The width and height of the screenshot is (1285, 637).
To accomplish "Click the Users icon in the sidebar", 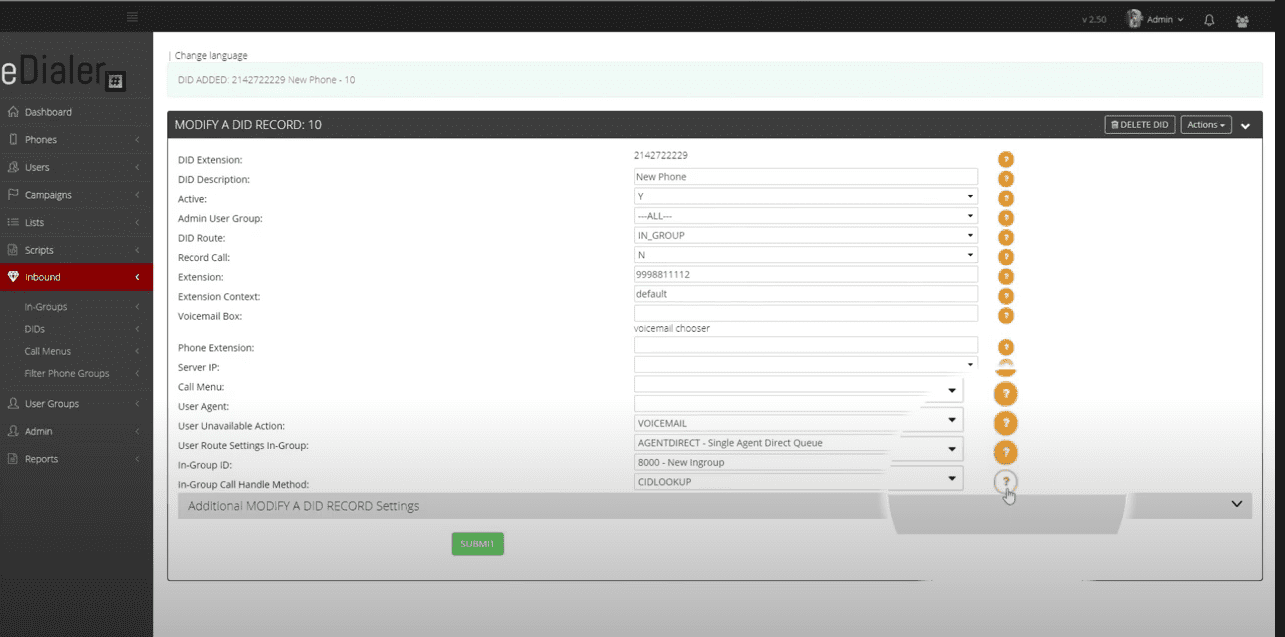I will (x=14, y=167).
